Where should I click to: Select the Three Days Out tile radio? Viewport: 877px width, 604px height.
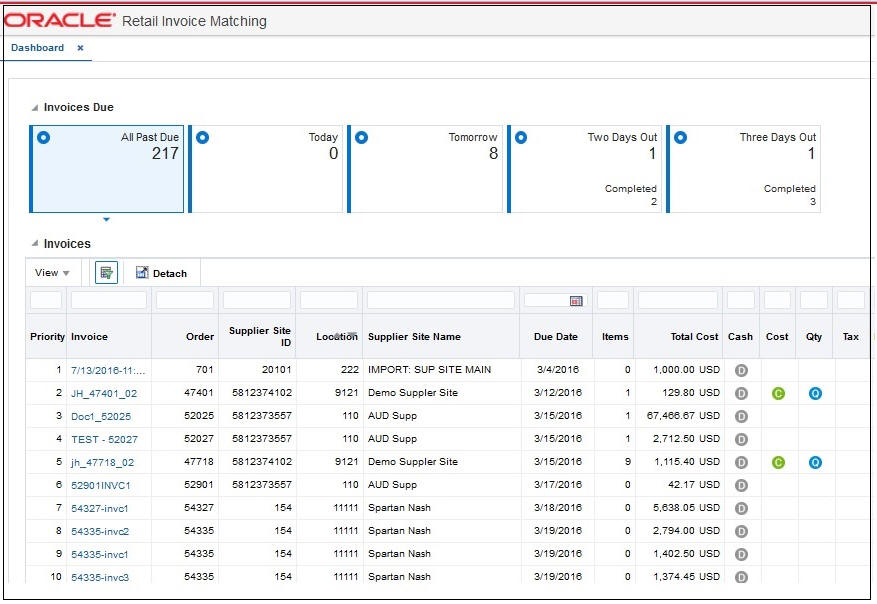(x=680, y=138)
